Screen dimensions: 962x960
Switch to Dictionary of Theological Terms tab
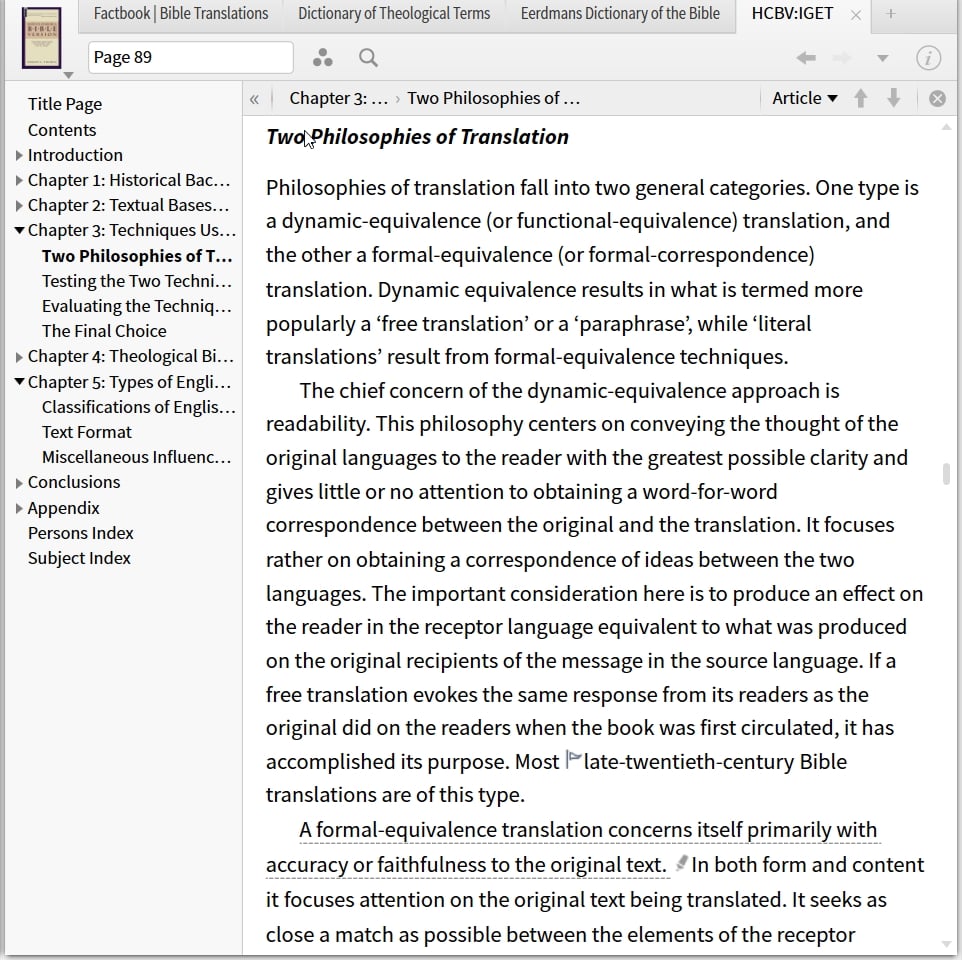point(394,13)
